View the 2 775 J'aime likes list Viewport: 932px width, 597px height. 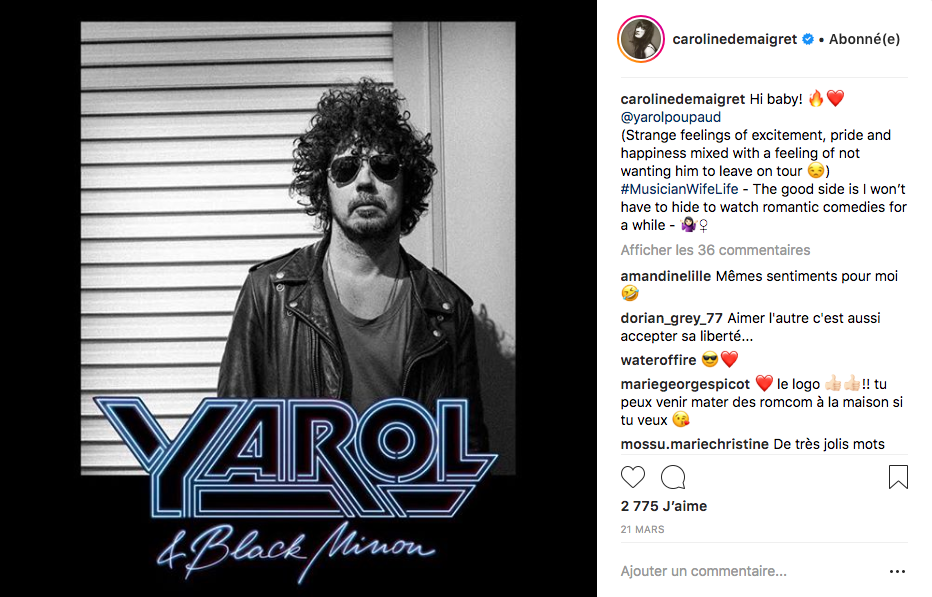pyautogui.click(x=664, y=506)
